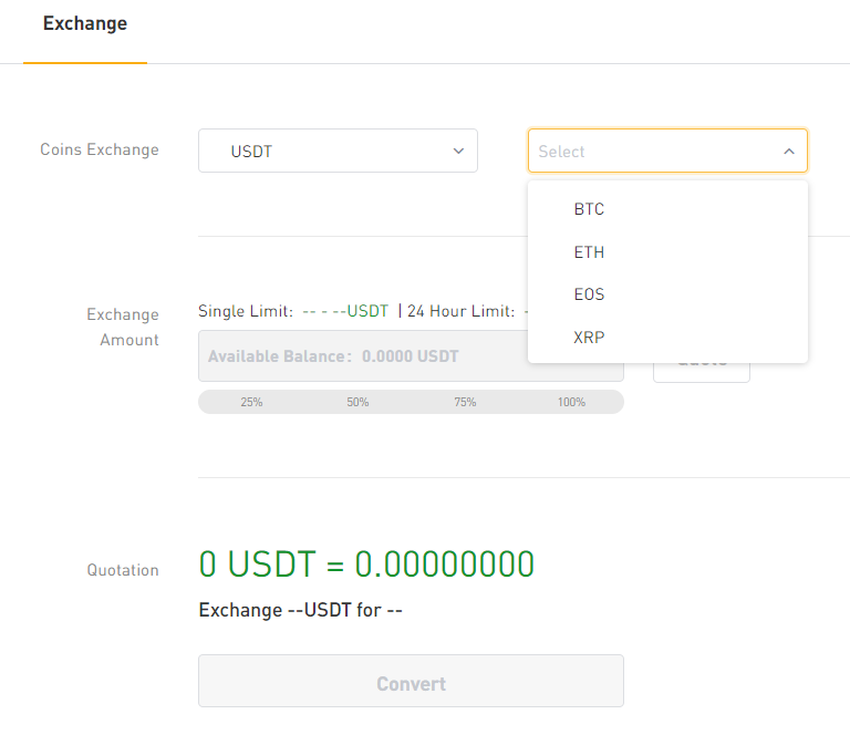850x735 pixels.
Task: Click the Select target coin field
Action: (x=655, y=151)
